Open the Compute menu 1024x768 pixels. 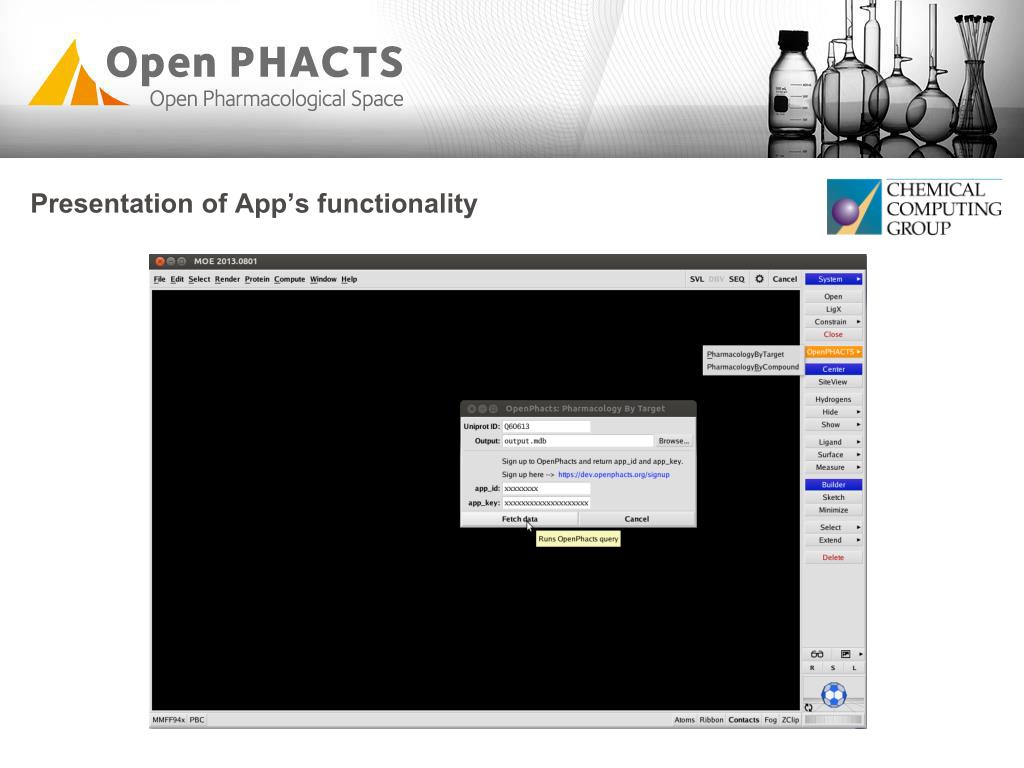289,279
